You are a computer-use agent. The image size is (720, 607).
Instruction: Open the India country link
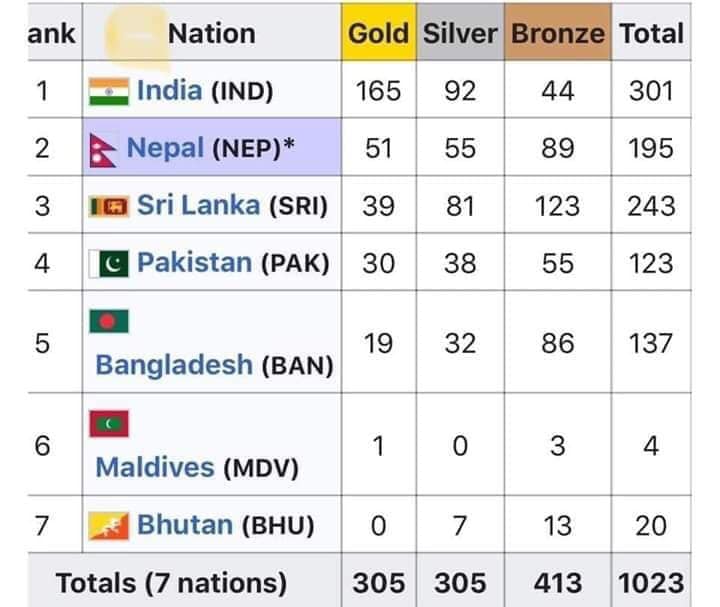169,92
